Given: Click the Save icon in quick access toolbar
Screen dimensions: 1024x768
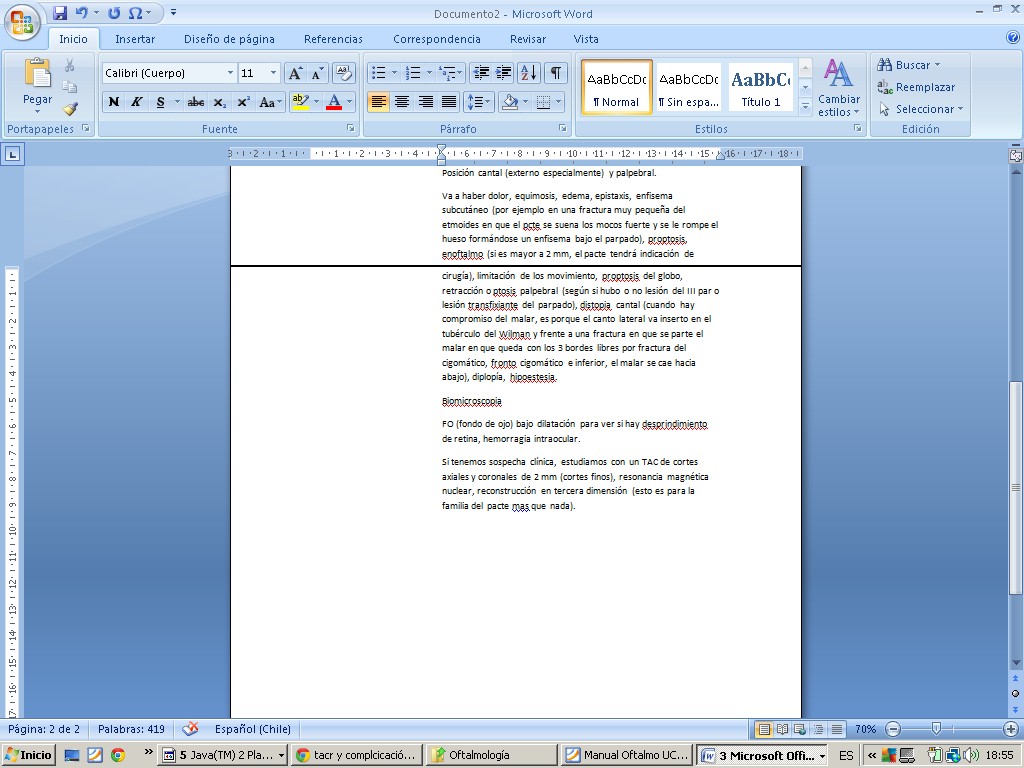Looking at the screenshot, I should pyautogui.click(x=60, y=13).
